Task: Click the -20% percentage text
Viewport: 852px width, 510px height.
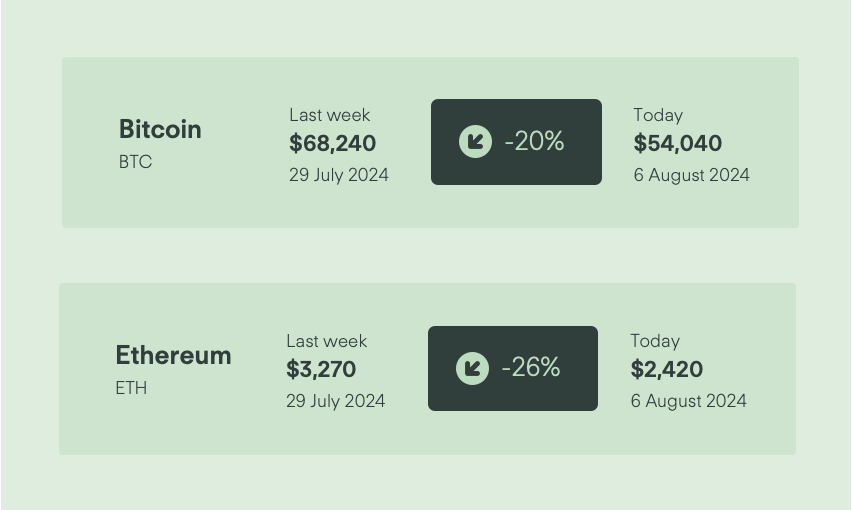Action: click(x=535, y=141)
